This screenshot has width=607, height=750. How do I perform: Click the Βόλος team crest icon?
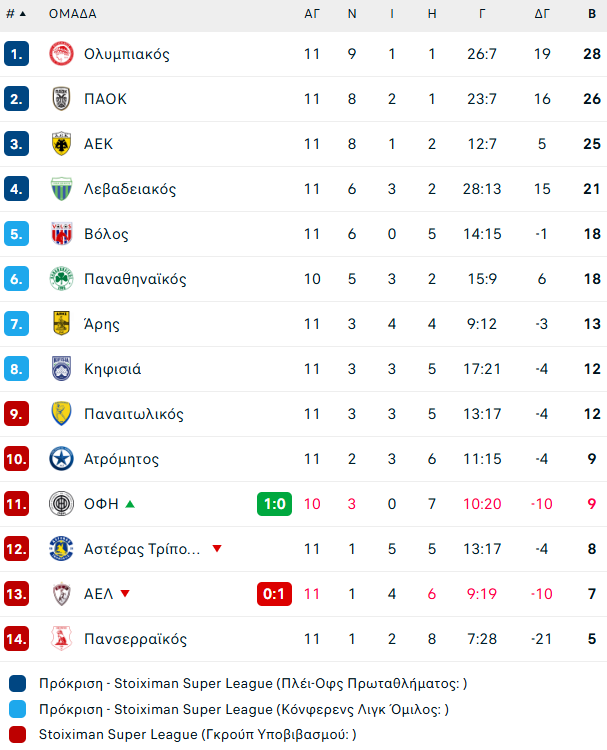point(61,234)
